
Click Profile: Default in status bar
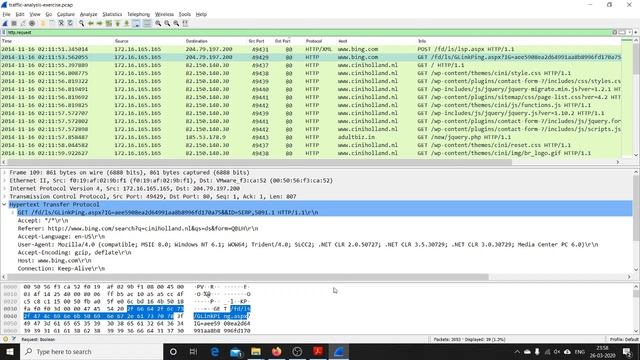(624, 339)
